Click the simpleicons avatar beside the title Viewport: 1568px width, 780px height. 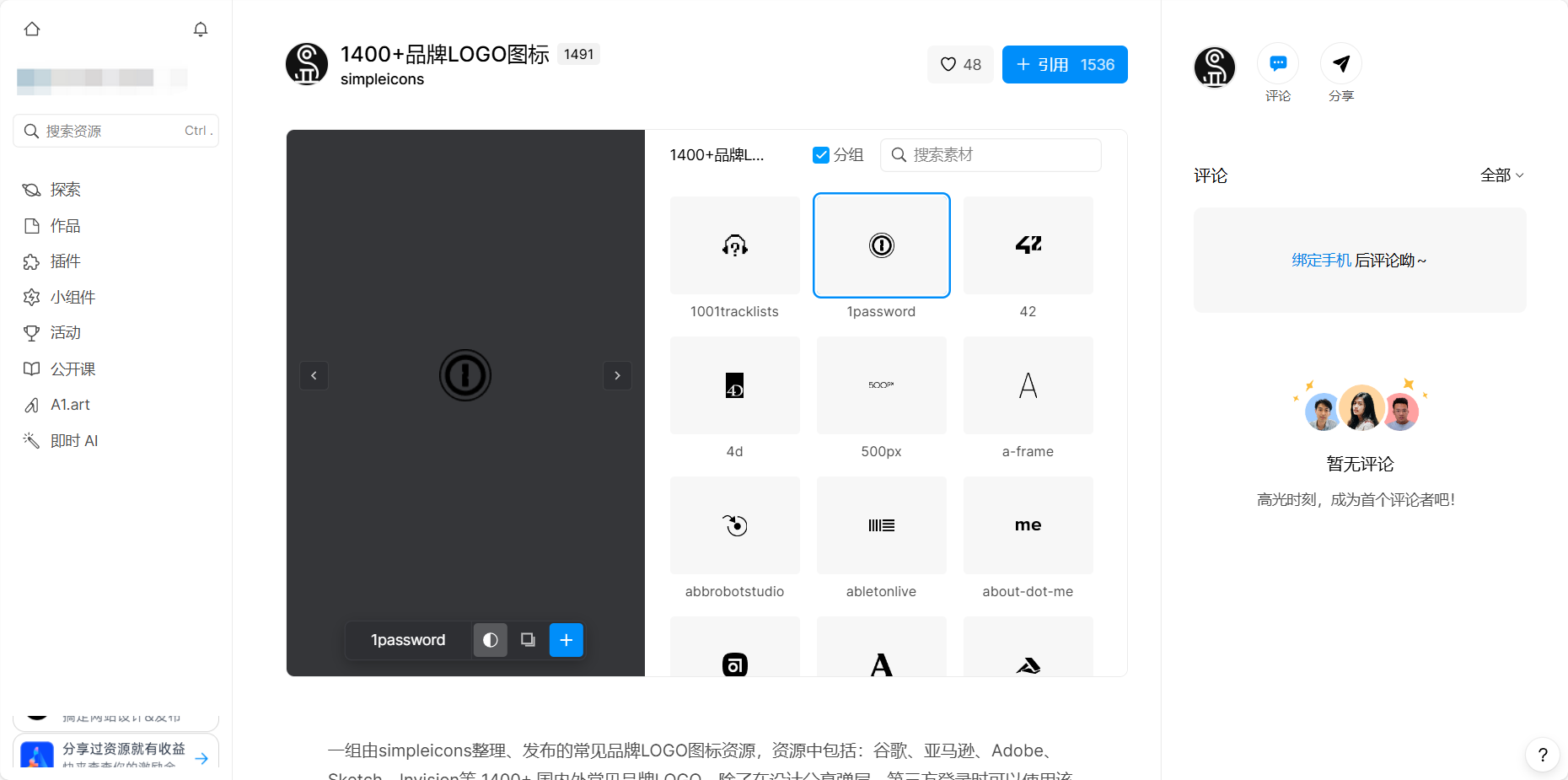307,64
